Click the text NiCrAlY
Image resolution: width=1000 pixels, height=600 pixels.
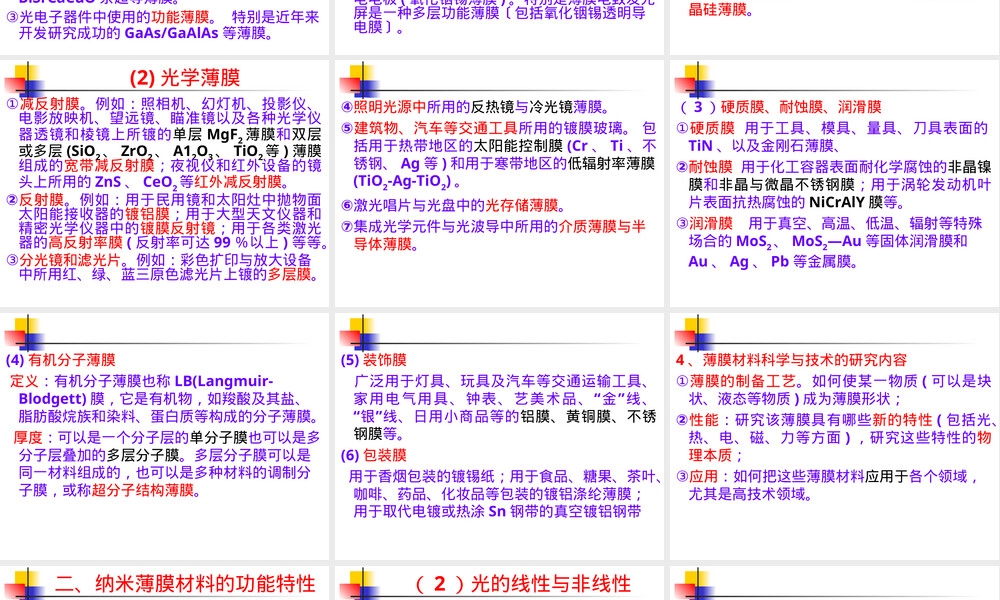tap(837, 203)
